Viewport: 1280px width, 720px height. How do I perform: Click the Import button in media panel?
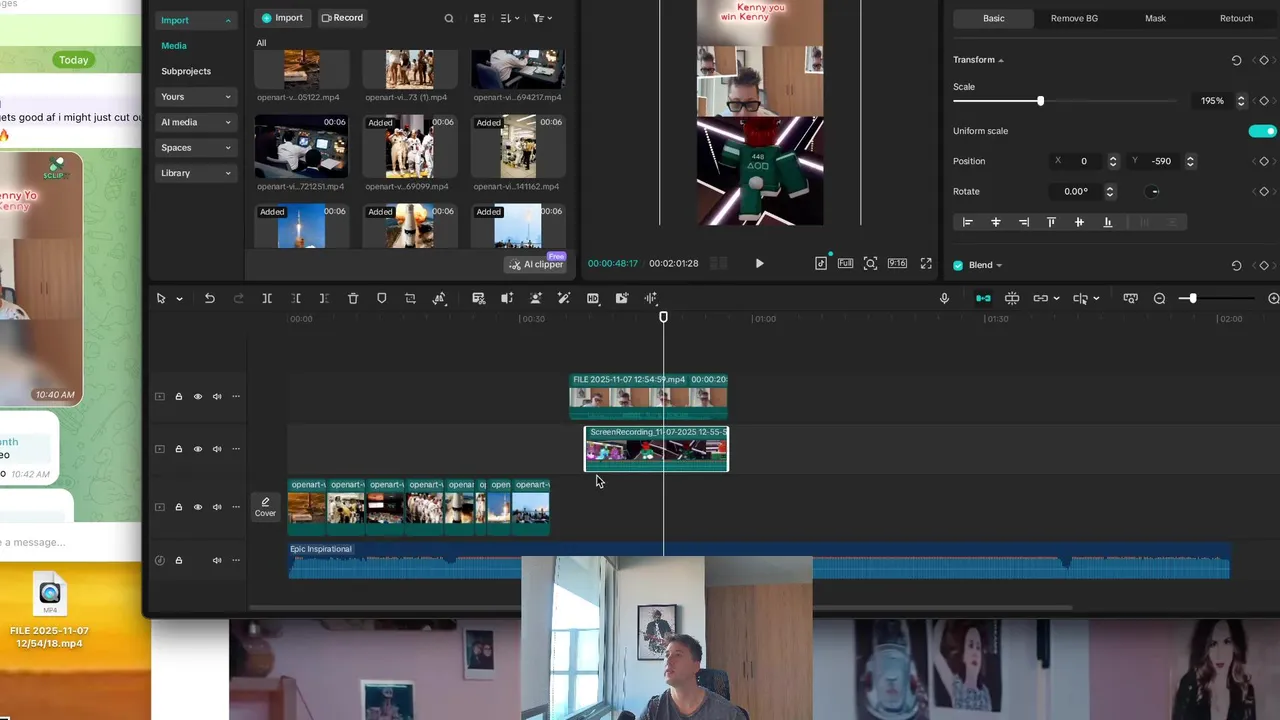pos(283,18)
